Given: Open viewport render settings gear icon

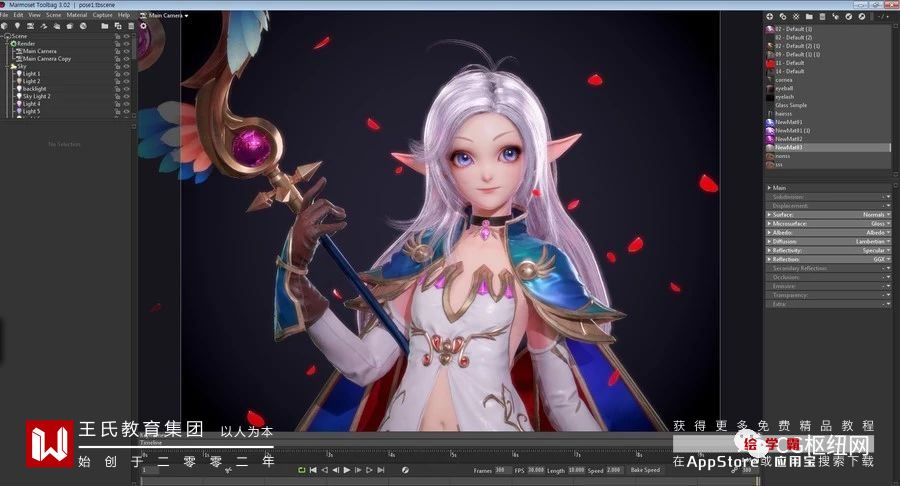Looking at the screenshot, I should tap(143, 26).
